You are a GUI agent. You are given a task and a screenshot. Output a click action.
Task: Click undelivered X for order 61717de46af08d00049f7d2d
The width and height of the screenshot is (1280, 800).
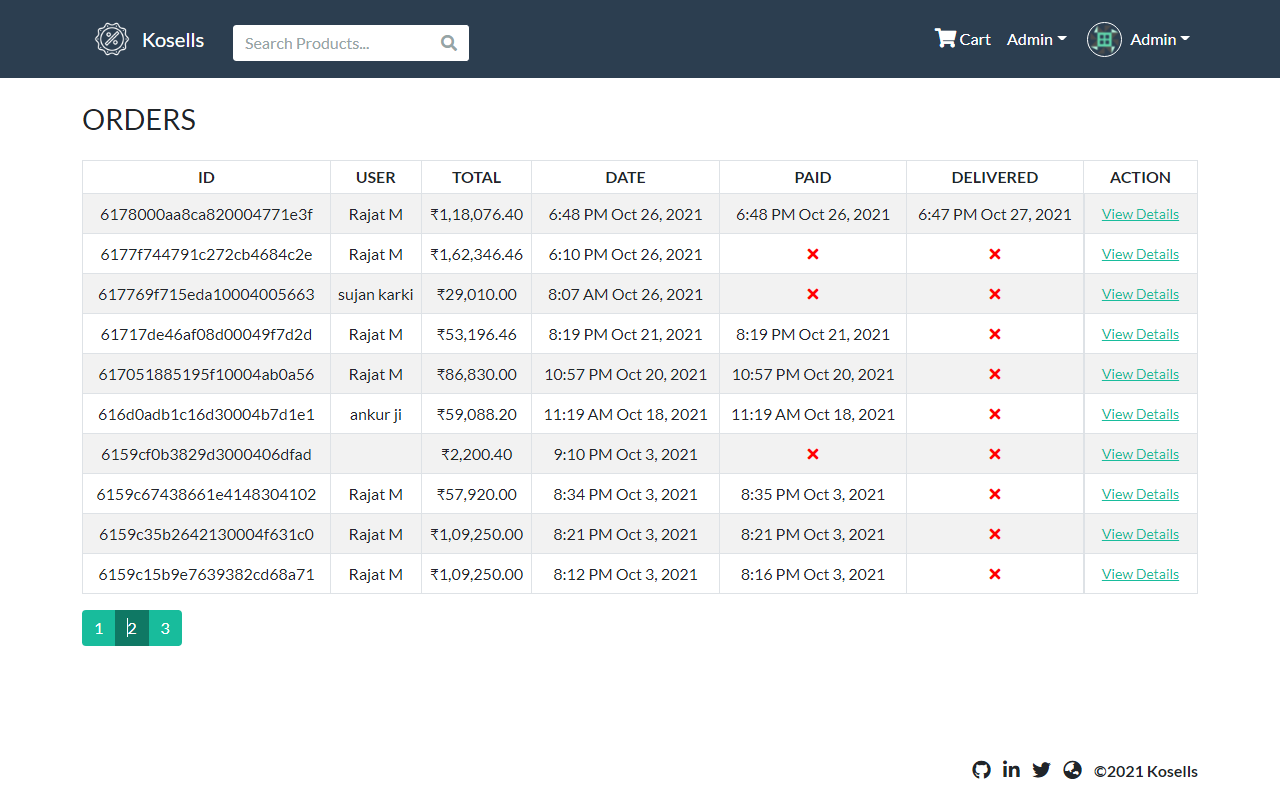[995, 334]
